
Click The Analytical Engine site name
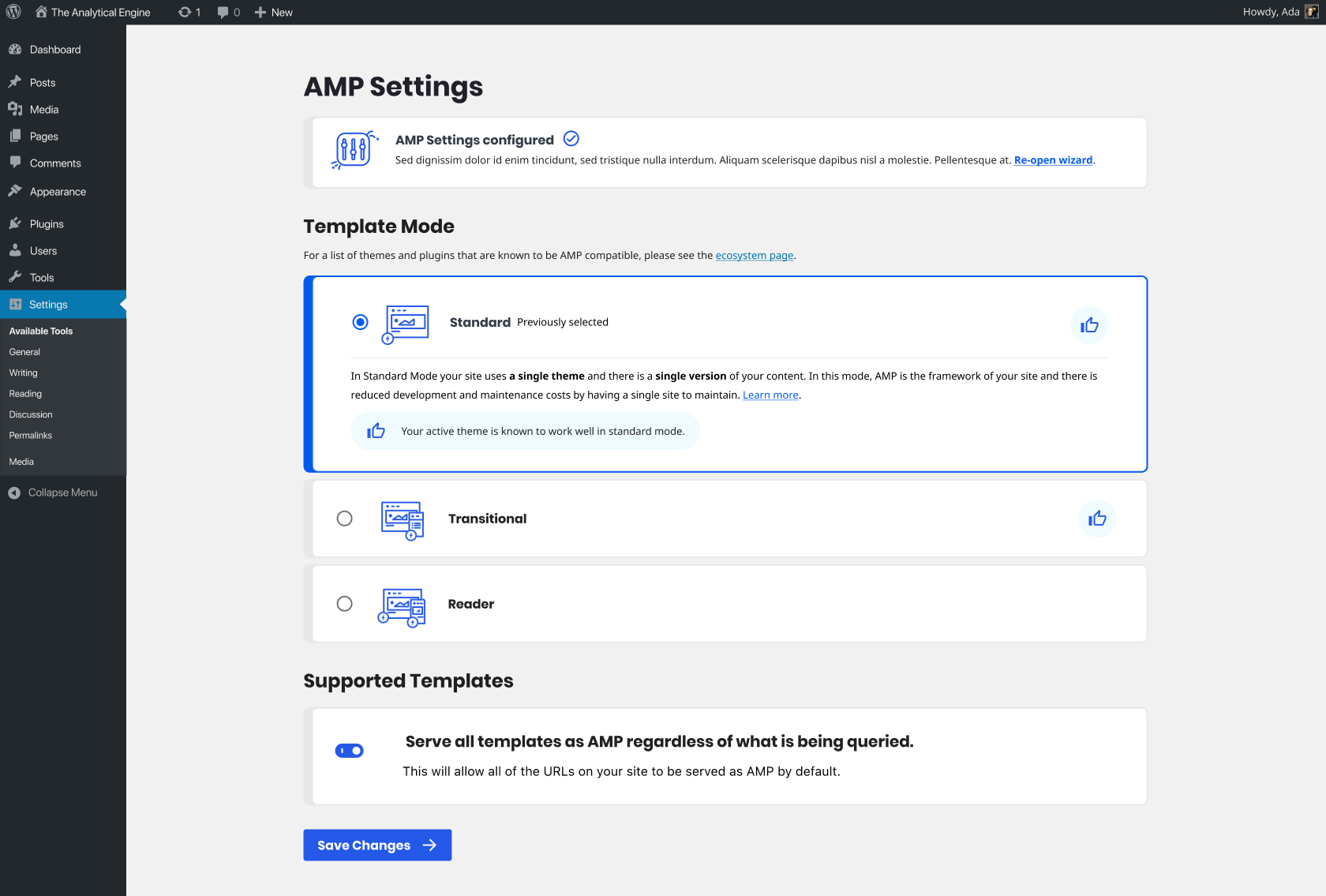pyautogui.click(x=101, y=13)
